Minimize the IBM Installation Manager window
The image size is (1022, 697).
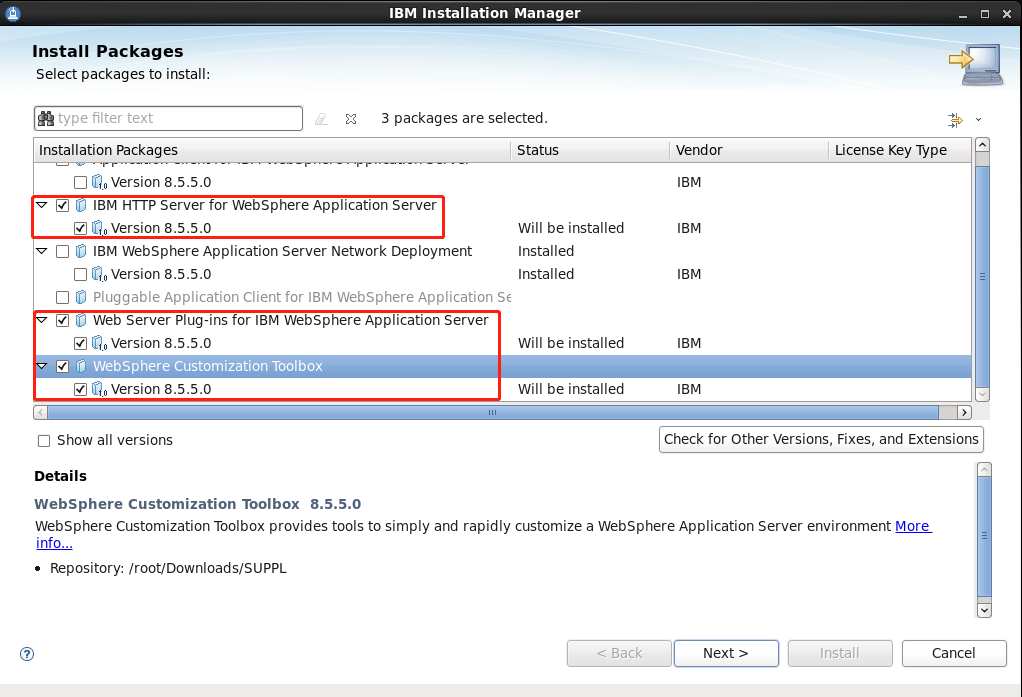[x=963, y=14]
